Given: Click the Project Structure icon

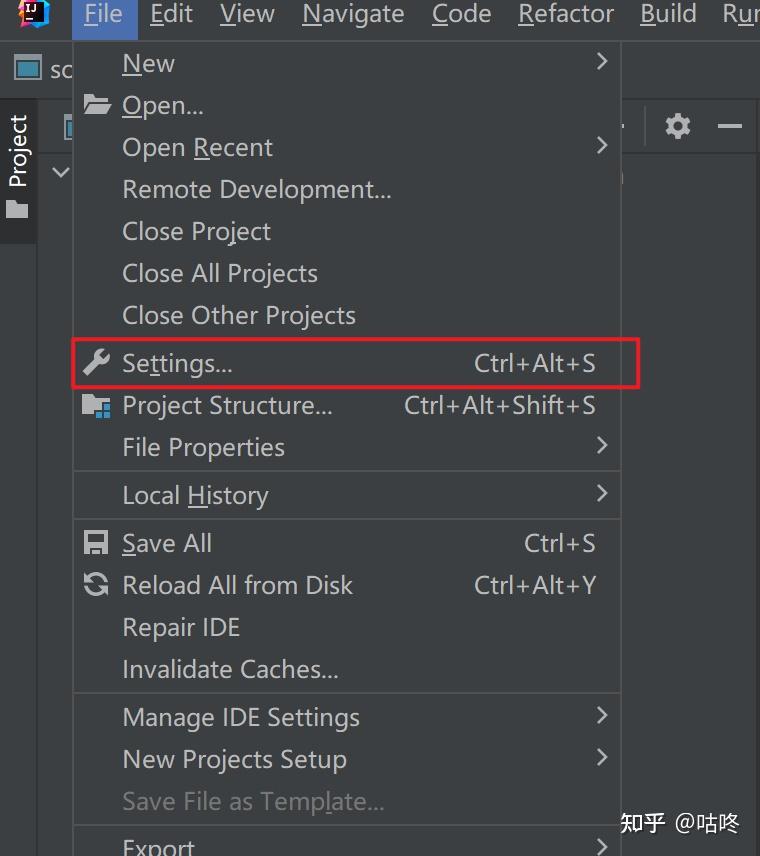Looking at the screenshot, I should 96,406.
